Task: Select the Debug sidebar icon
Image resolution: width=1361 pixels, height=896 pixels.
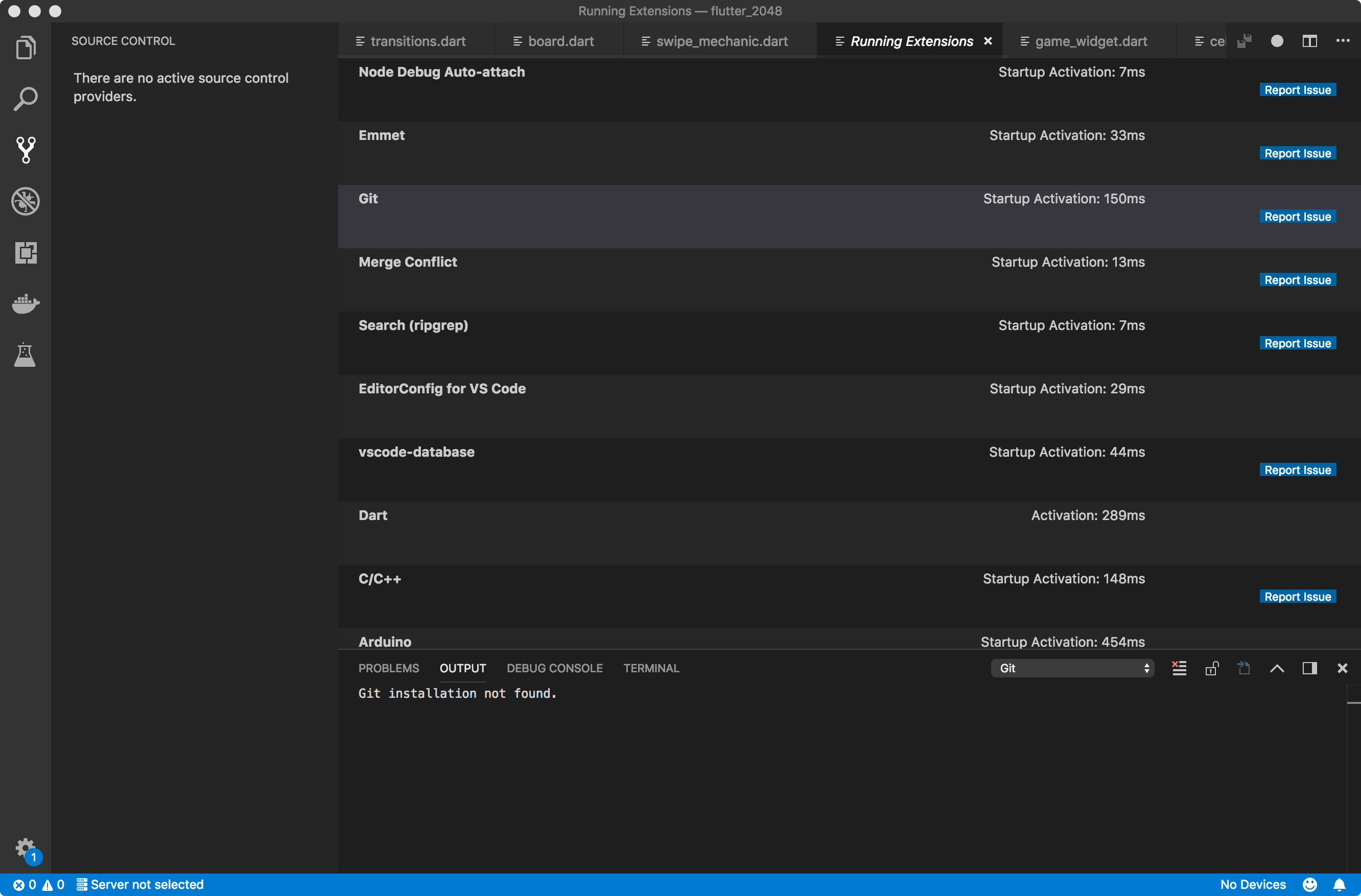Action: click(x=25, y=201)
